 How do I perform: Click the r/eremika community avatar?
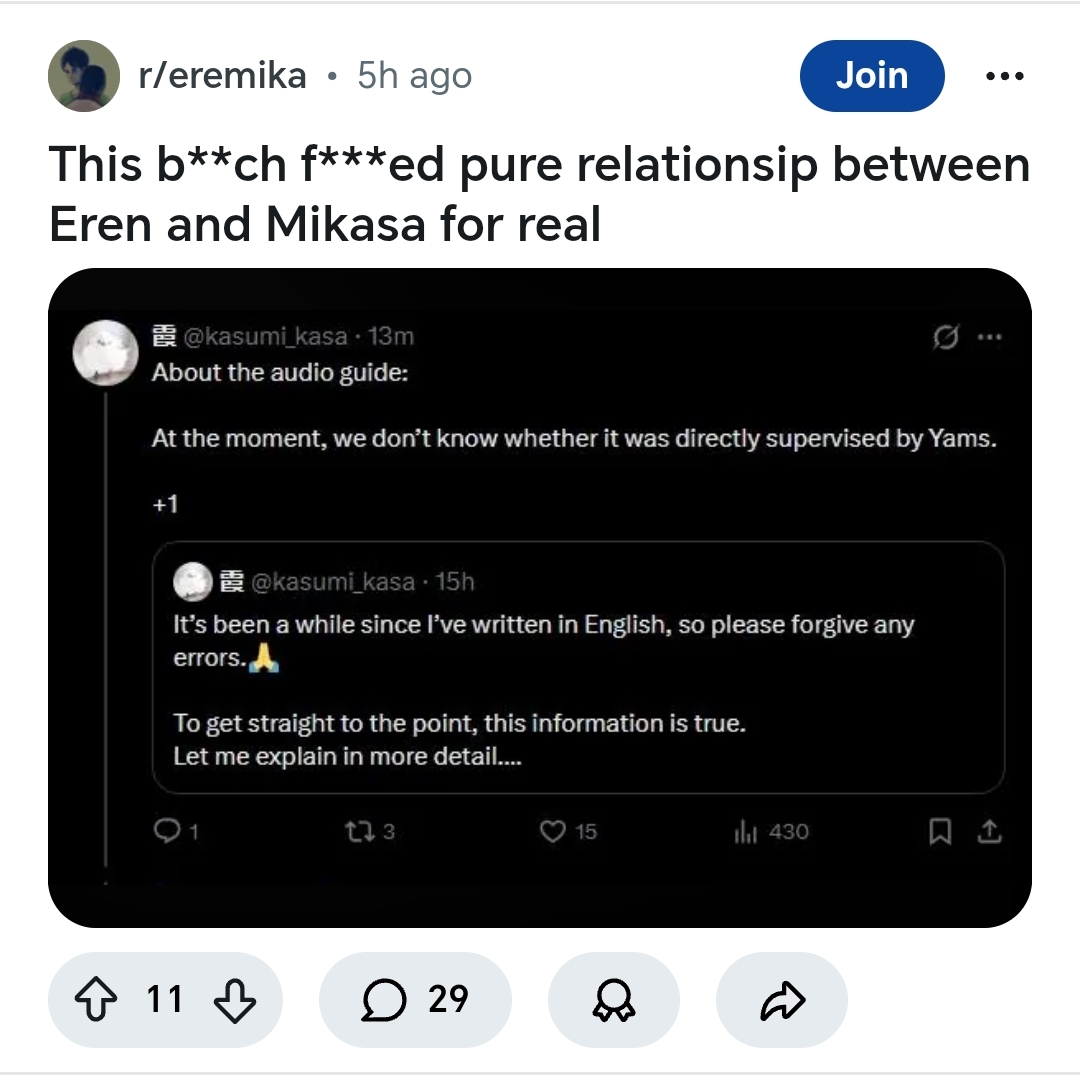click(x=84, y=76)
